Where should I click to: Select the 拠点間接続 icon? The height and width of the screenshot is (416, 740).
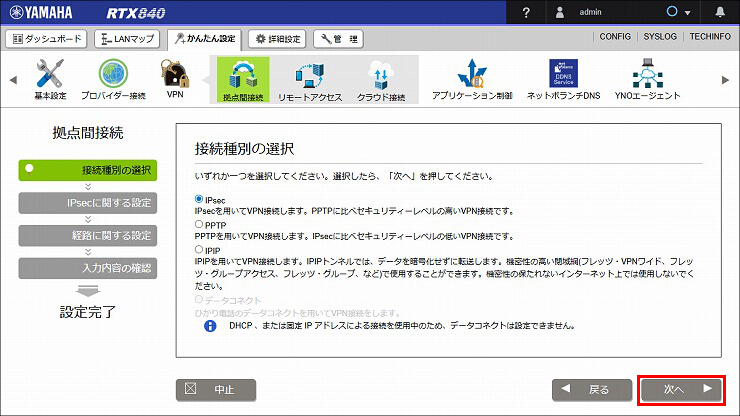click(x=243, y=79)
